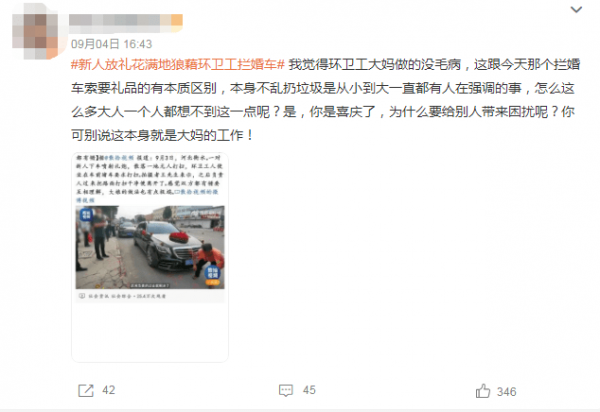Viewport: 600px width, 412px height.
Task: Expand the post options chevron menu
Action: (x=576, y=10)
